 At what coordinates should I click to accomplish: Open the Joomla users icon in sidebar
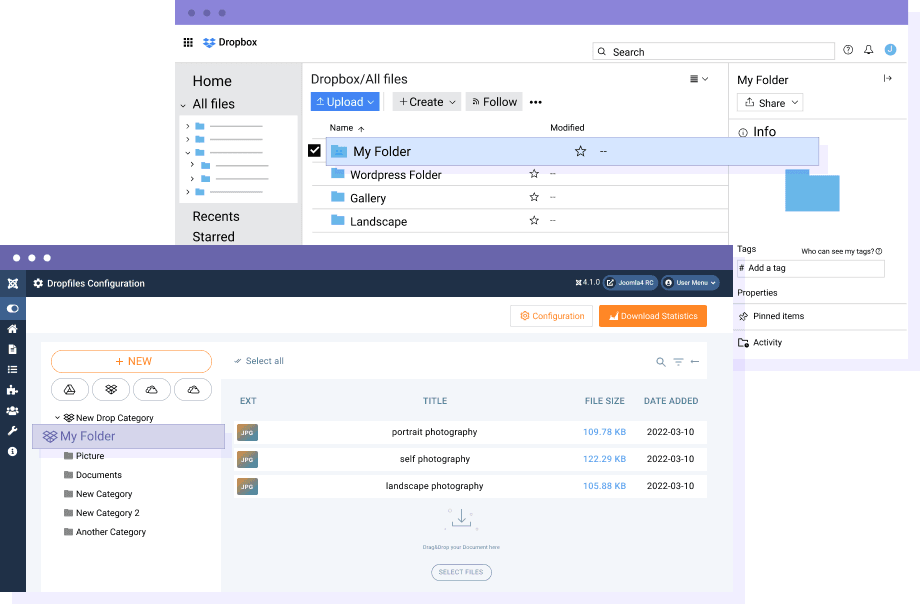click(x=12, y=410)
